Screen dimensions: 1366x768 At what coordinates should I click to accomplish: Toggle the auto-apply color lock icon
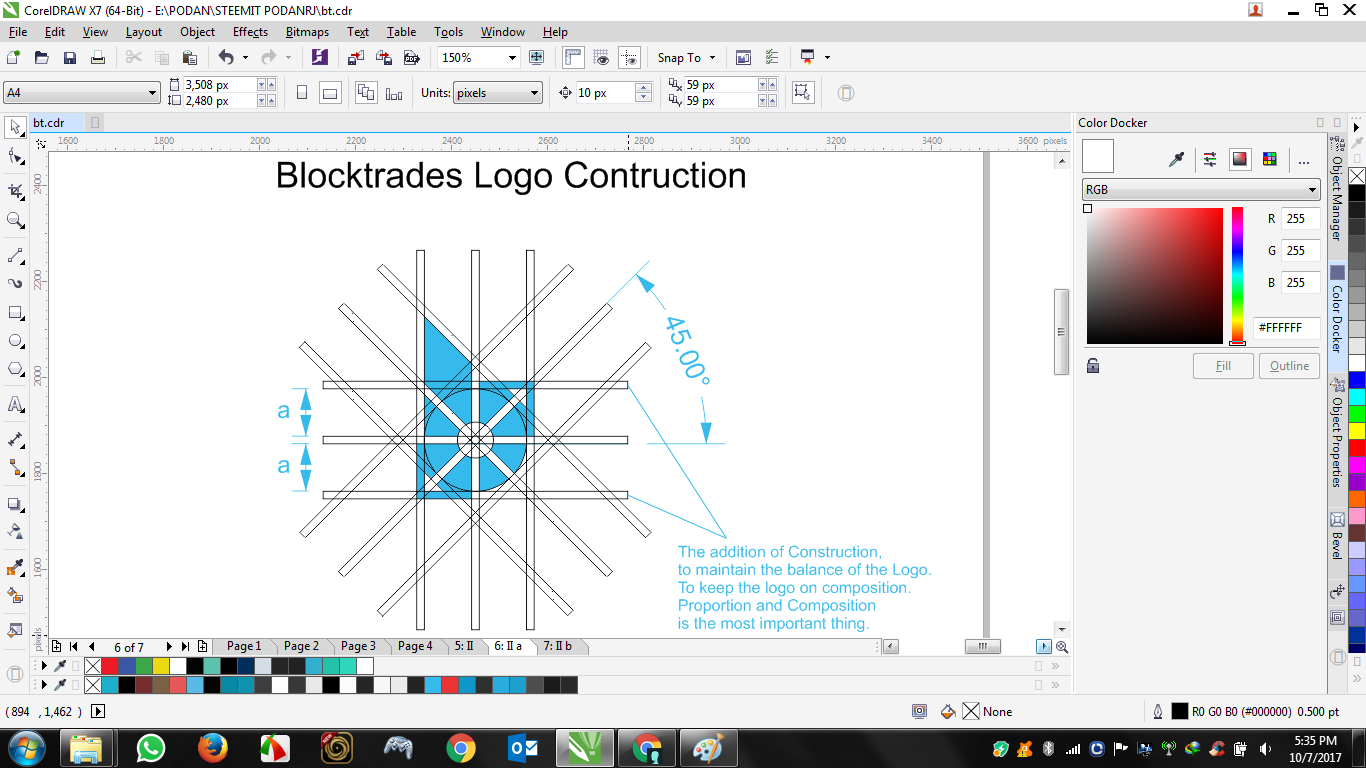click(x=1093, y=366)
